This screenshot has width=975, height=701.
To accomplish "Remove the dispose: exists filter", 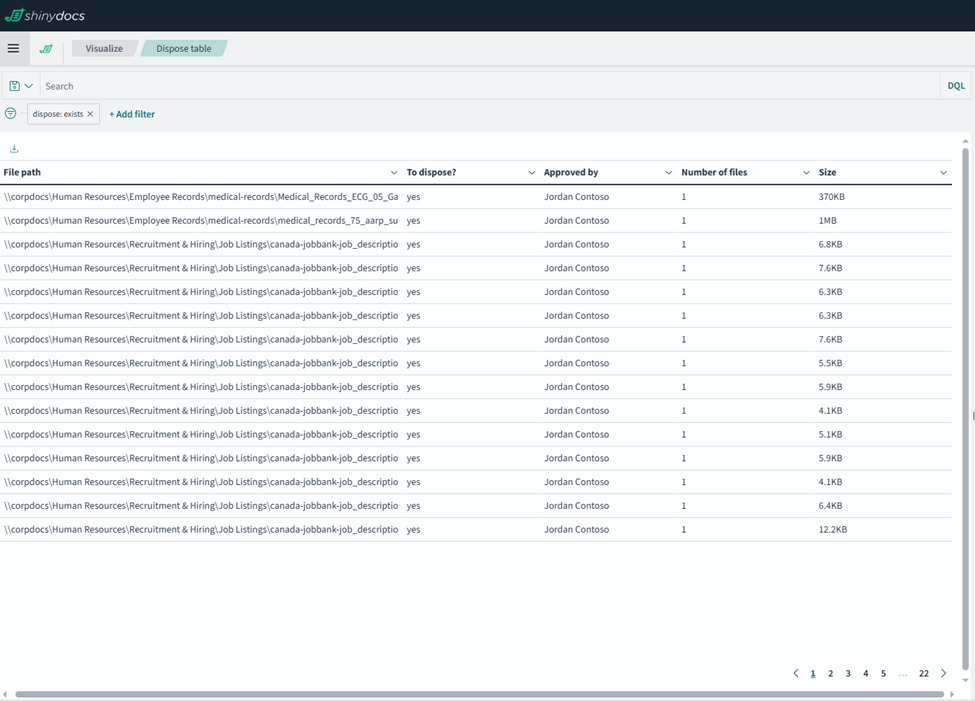I will [90, 114].
